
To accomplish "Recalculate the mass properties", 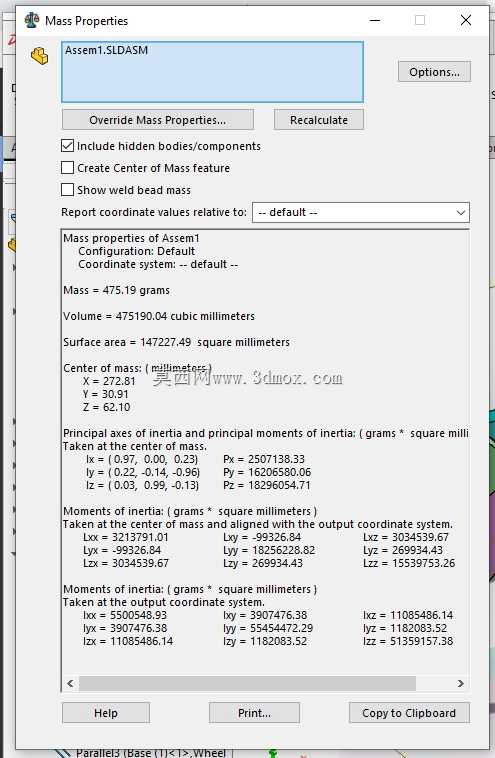I will [x=319, y=120].
